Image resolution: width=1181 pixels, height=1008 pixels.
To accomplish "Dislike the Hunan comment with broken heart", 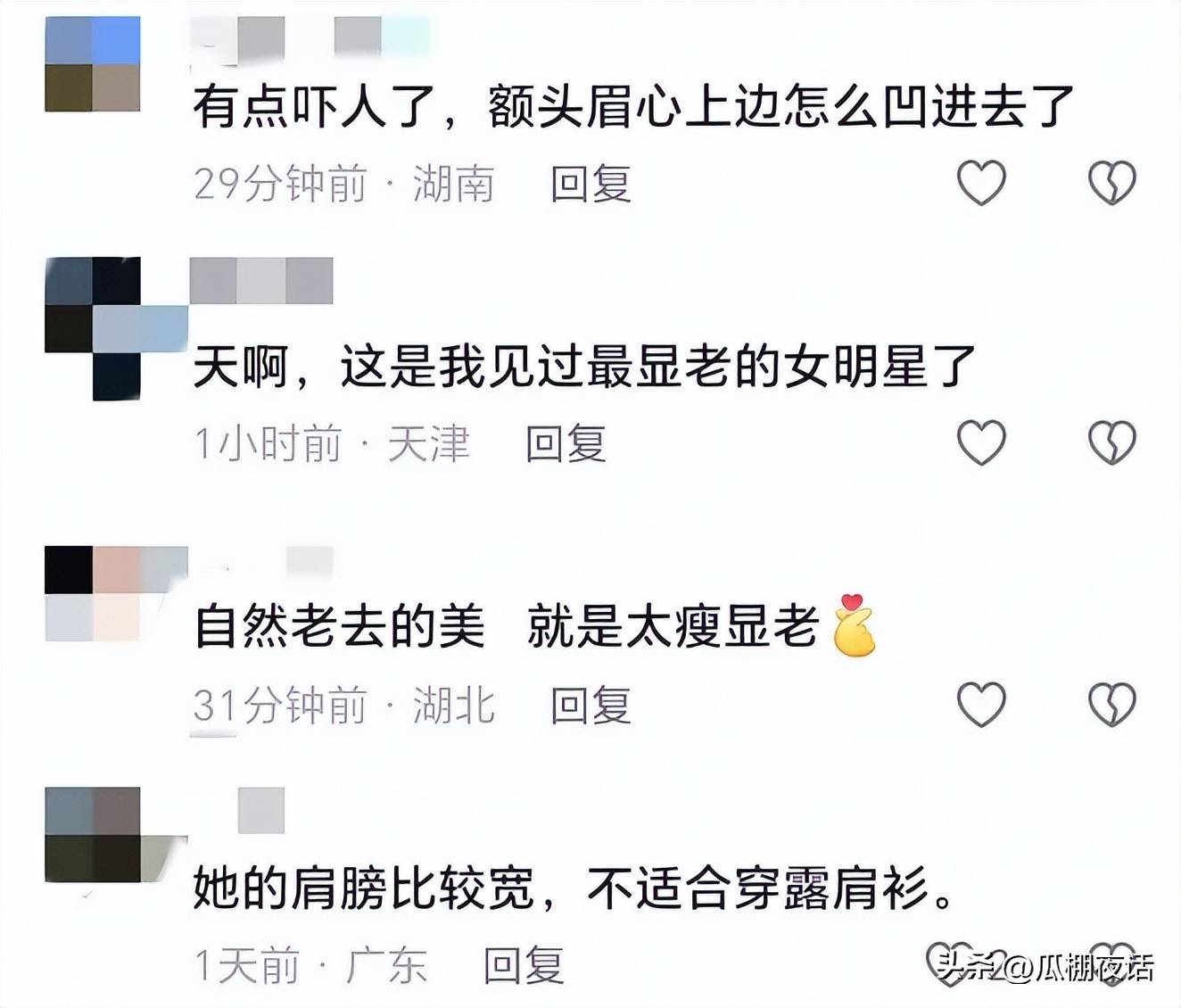I will tap(1111, 182).
